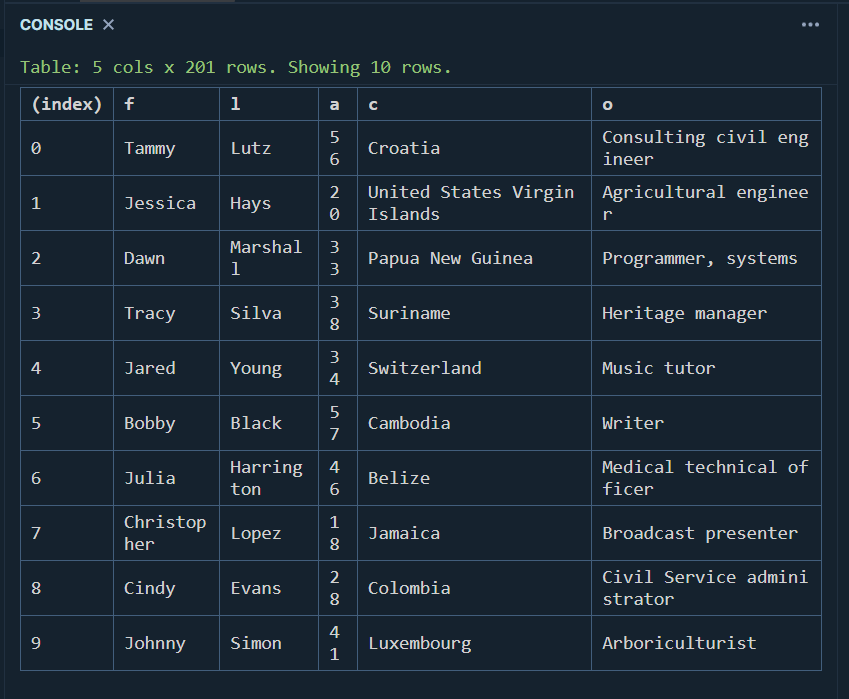The width and height of the screenshot is (849, 699).
Task: Select Harrington in Julia's row
Action: pyautogui.click(x=266, y=477)
